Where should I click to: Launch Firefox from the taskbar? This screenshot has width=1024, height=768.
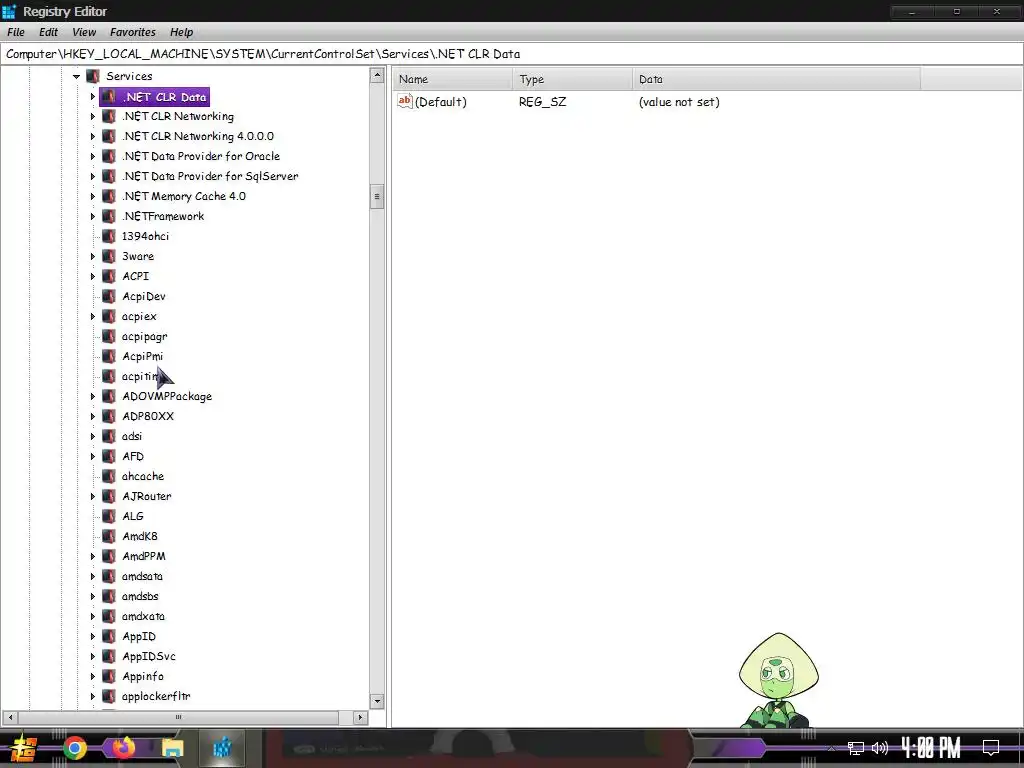[123, 747]
